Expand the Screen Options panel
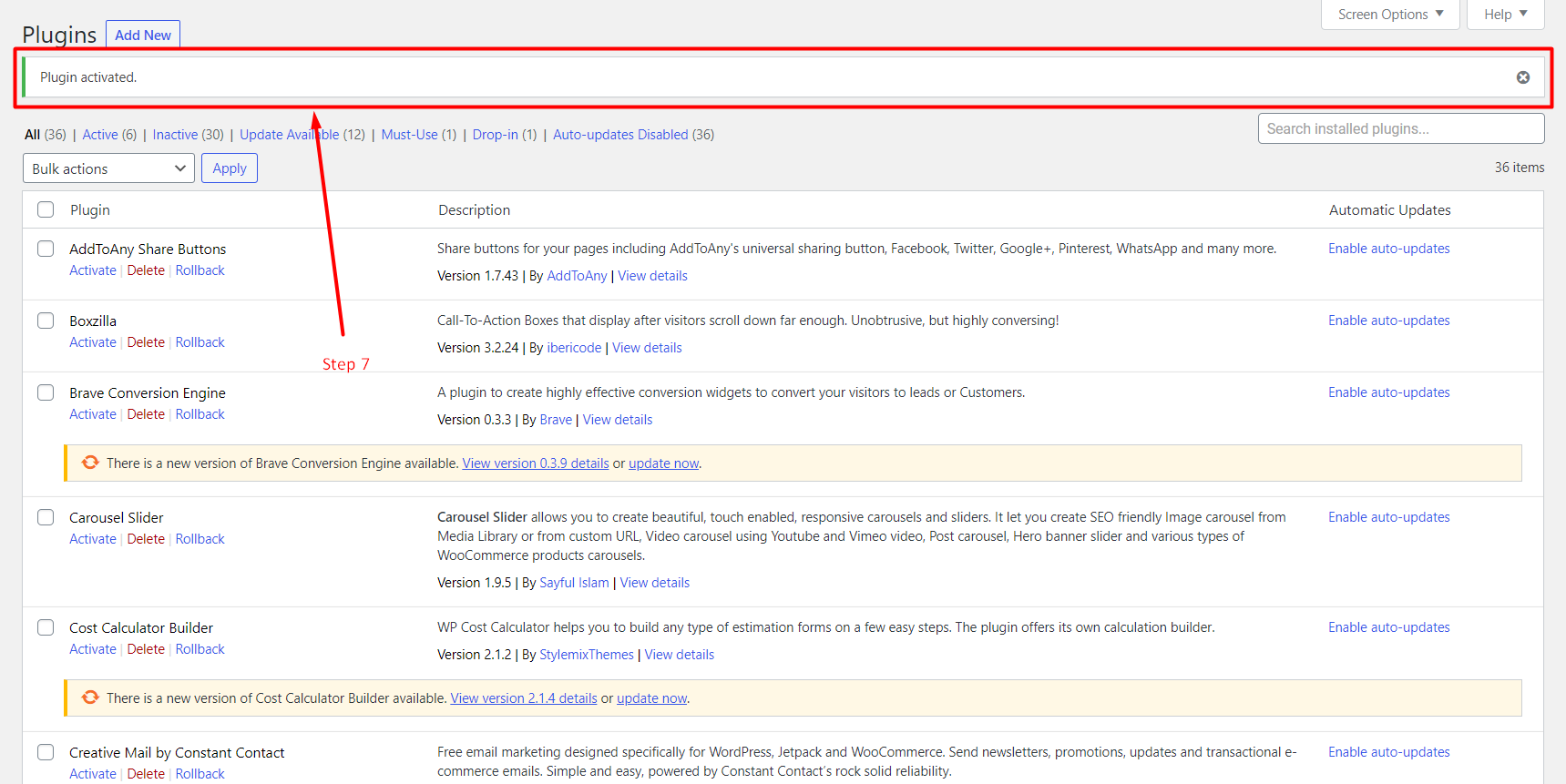Screen dimensions: 1566x784 [1390, 15]
